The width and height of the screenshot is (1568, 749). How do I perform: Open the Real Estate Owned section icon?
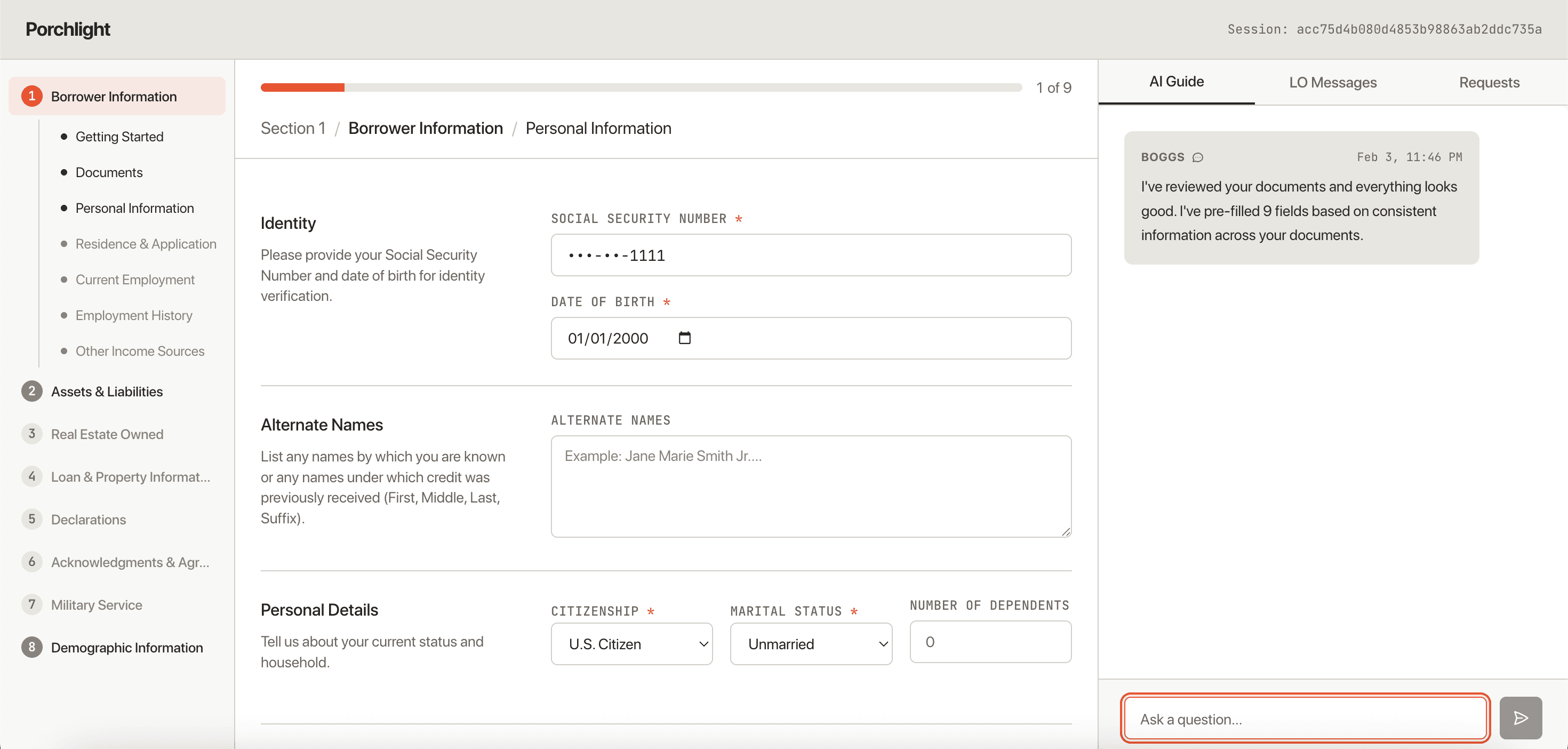tap(31, 434)
